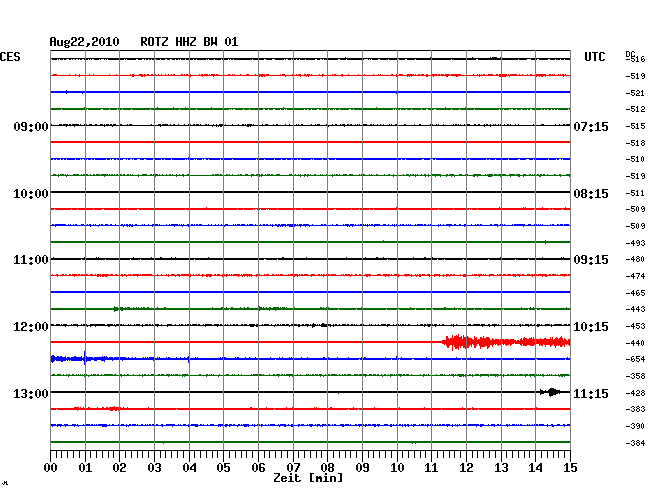Select the DC offset value -474

point(635,276)
